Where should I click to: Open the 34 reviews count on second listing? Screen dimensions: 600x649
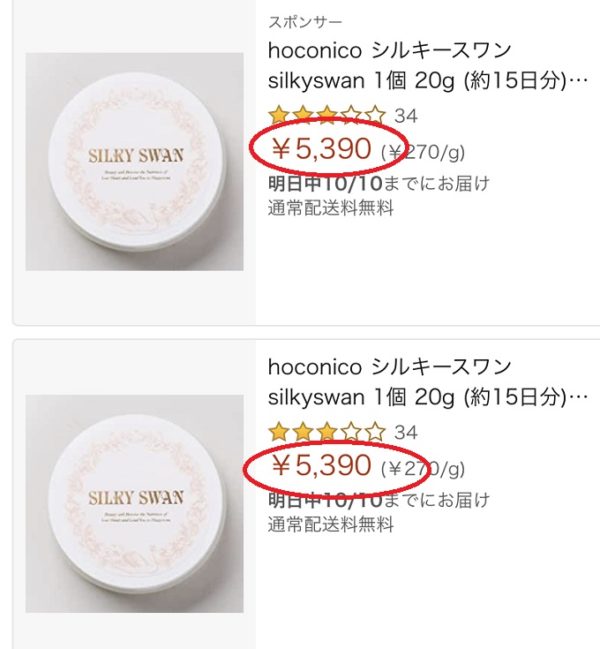click(406, 433)
